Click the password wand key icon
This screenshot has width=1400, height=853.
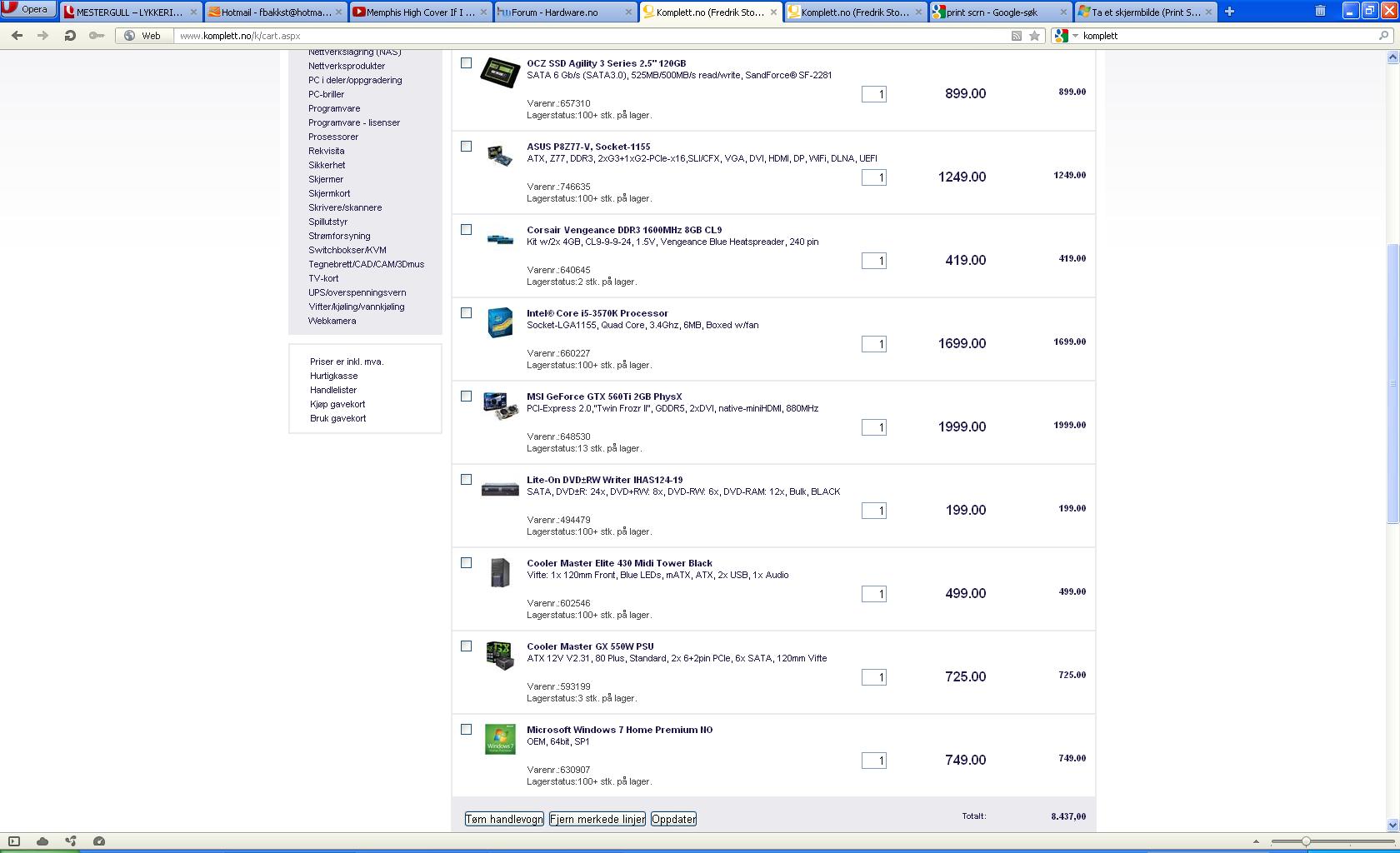(97, 36)
